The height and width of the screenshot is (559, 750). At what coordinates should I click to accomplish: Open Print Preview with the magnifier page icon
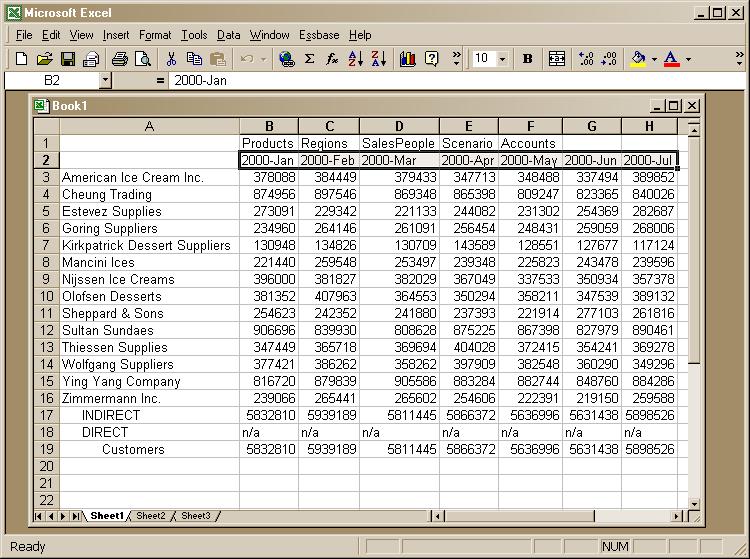coord(143,59)
